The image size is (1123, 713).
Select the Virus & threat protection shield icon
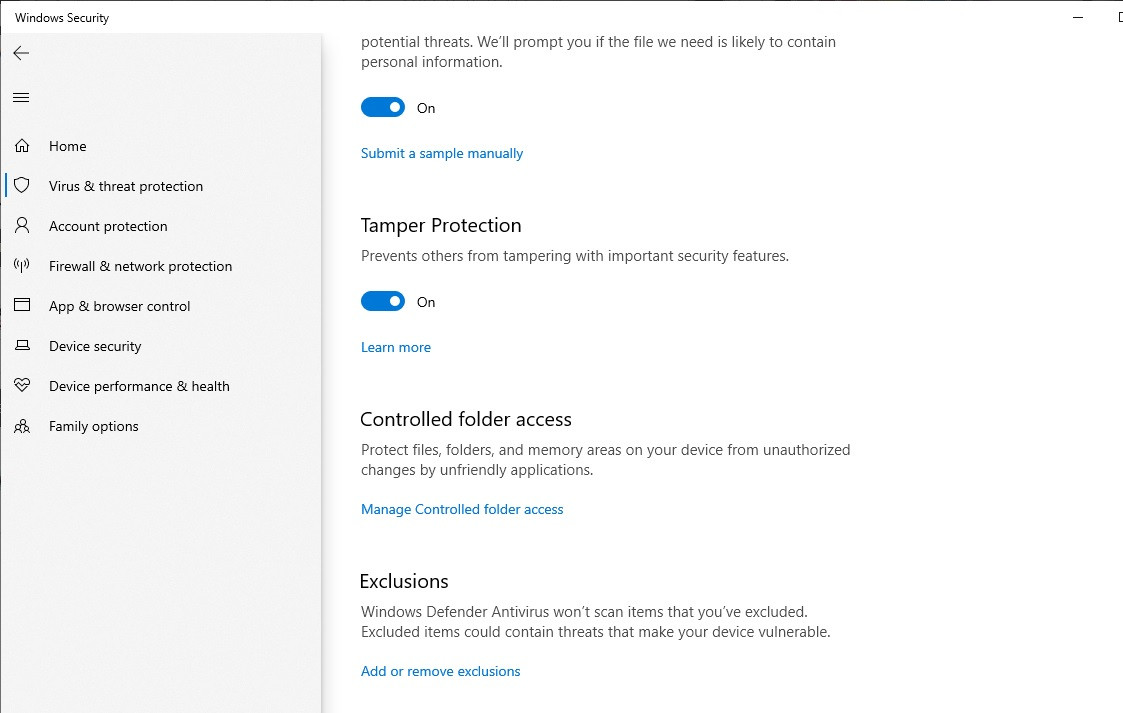[22, 185]
